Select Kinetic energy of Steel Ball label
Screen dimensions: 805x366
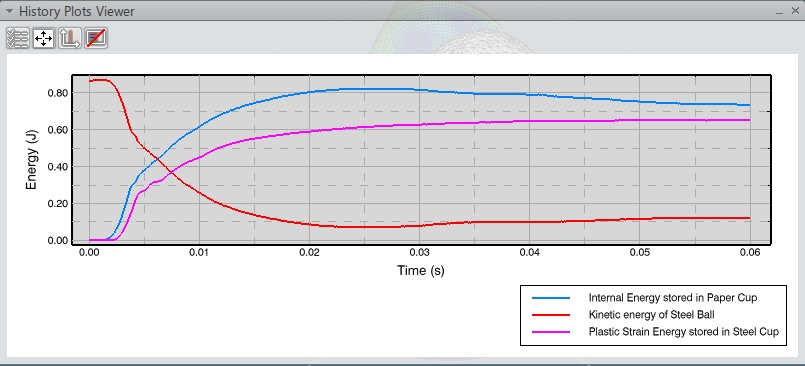[x=651, y=315]
